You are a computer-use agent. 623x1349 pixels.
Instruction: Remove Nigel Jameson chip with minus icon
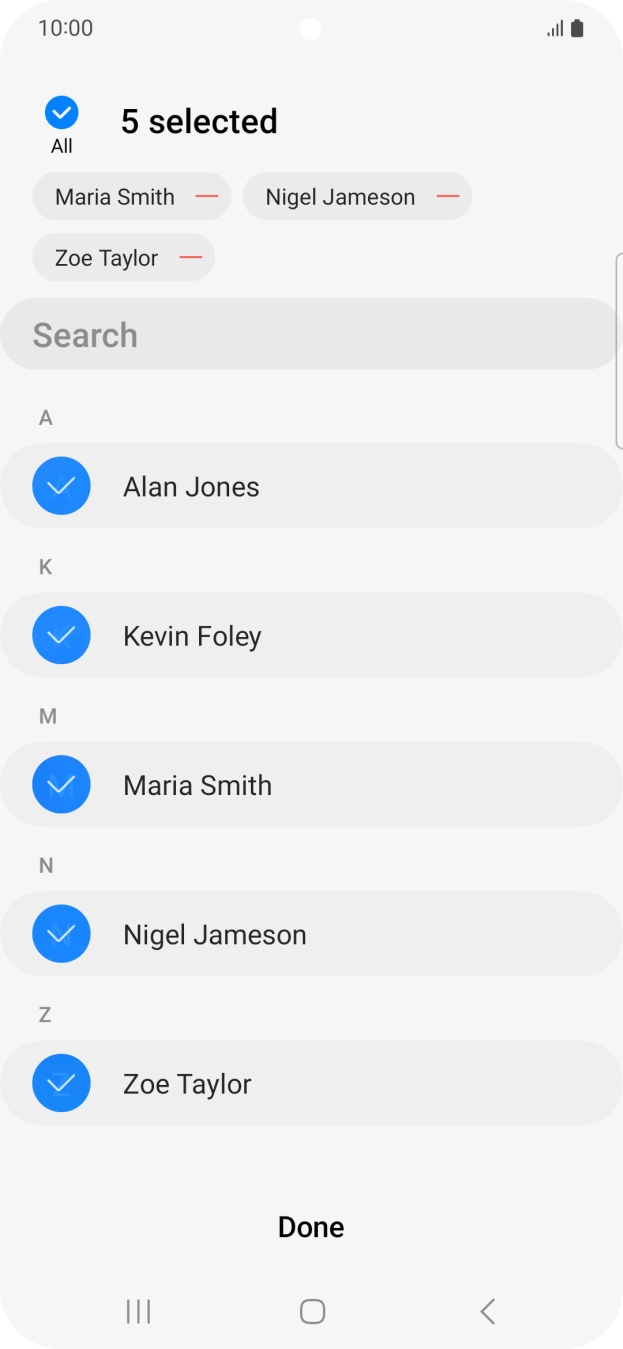point(448,197)
